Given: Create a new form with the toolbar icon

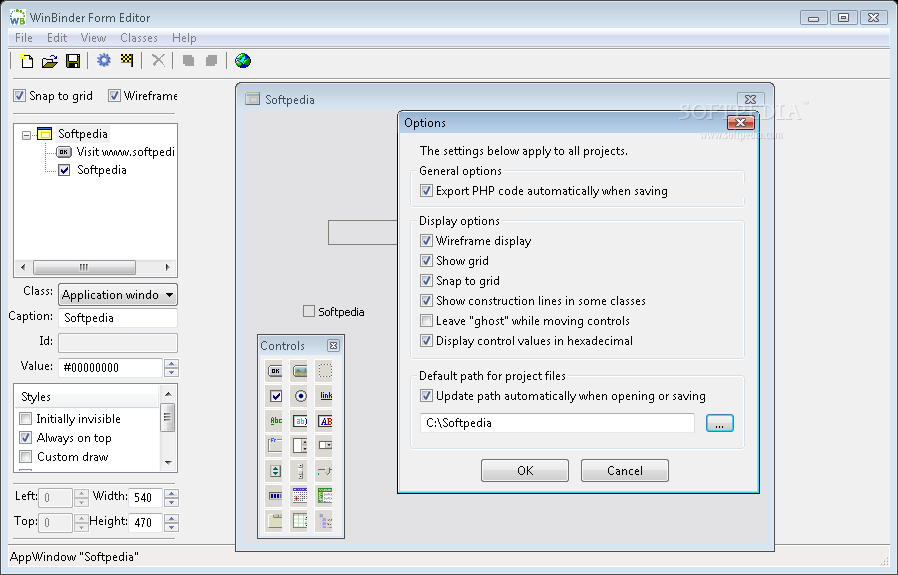Looking at the screenshot, I should pos(26,61).
